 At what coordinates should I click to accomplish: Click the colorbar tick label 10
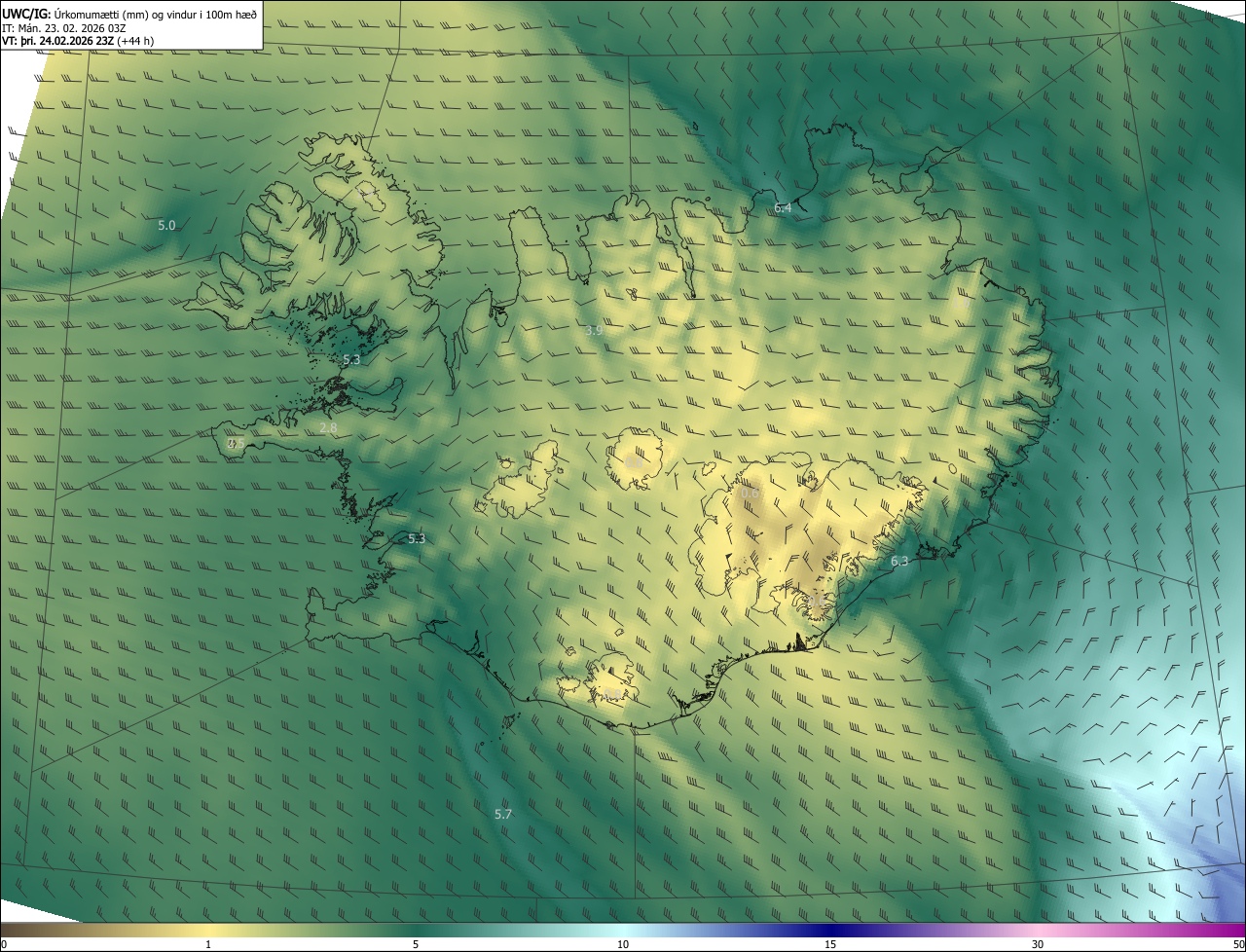[623, 945]
